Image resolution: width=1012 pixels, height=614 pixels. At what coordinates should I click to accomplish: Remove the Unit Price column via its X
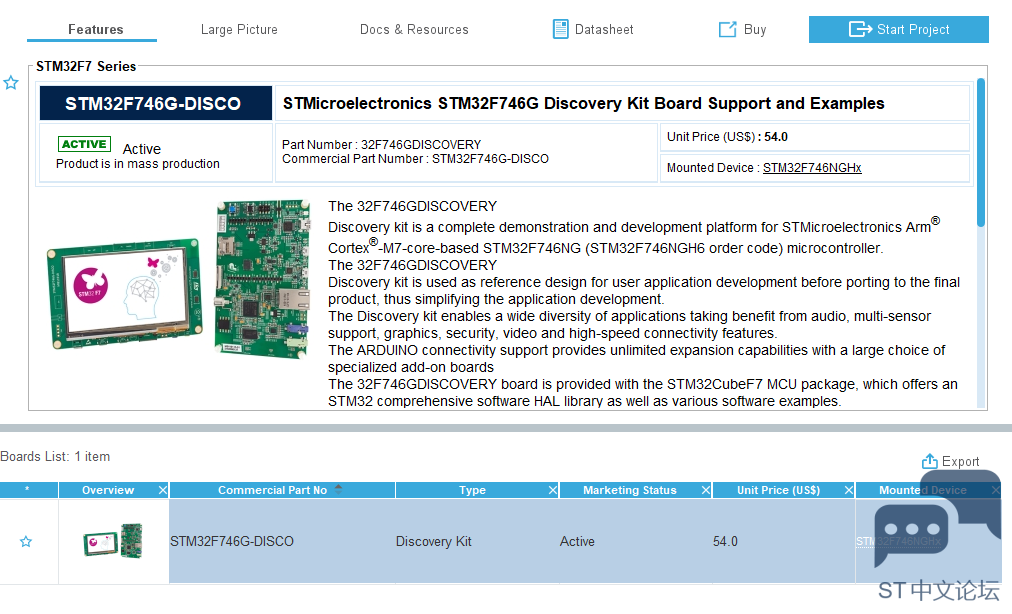[x=849, y=491]
